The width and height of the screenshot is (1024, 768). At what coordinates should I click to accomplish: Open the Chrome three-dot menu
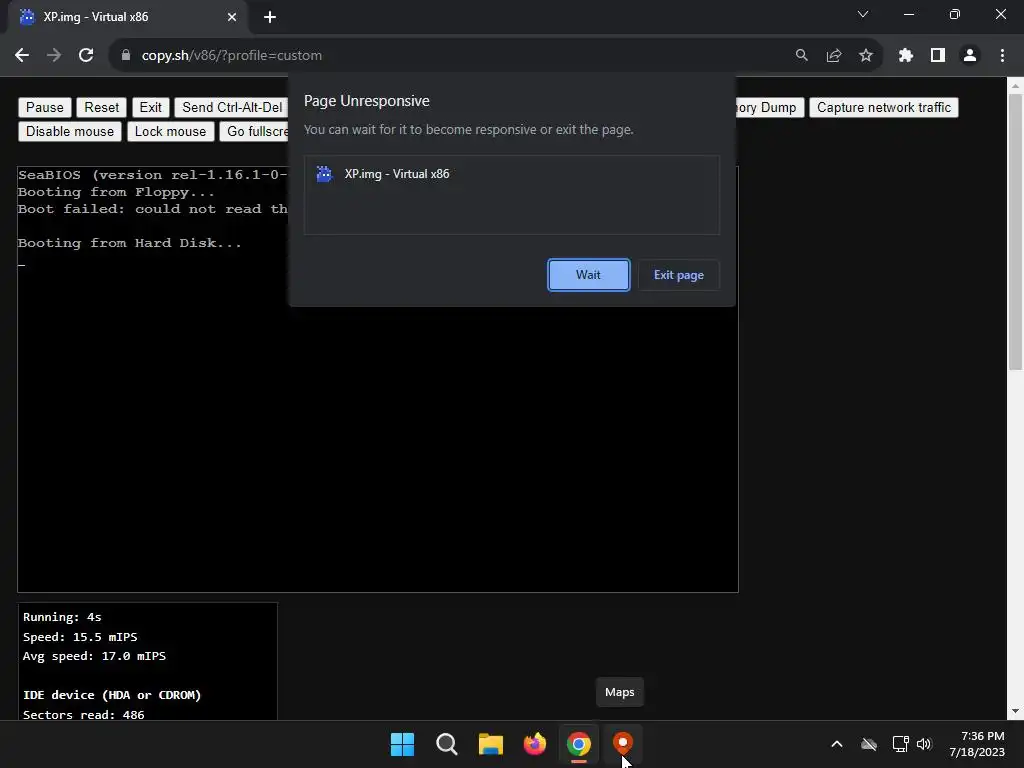[x=1002, y=56]
